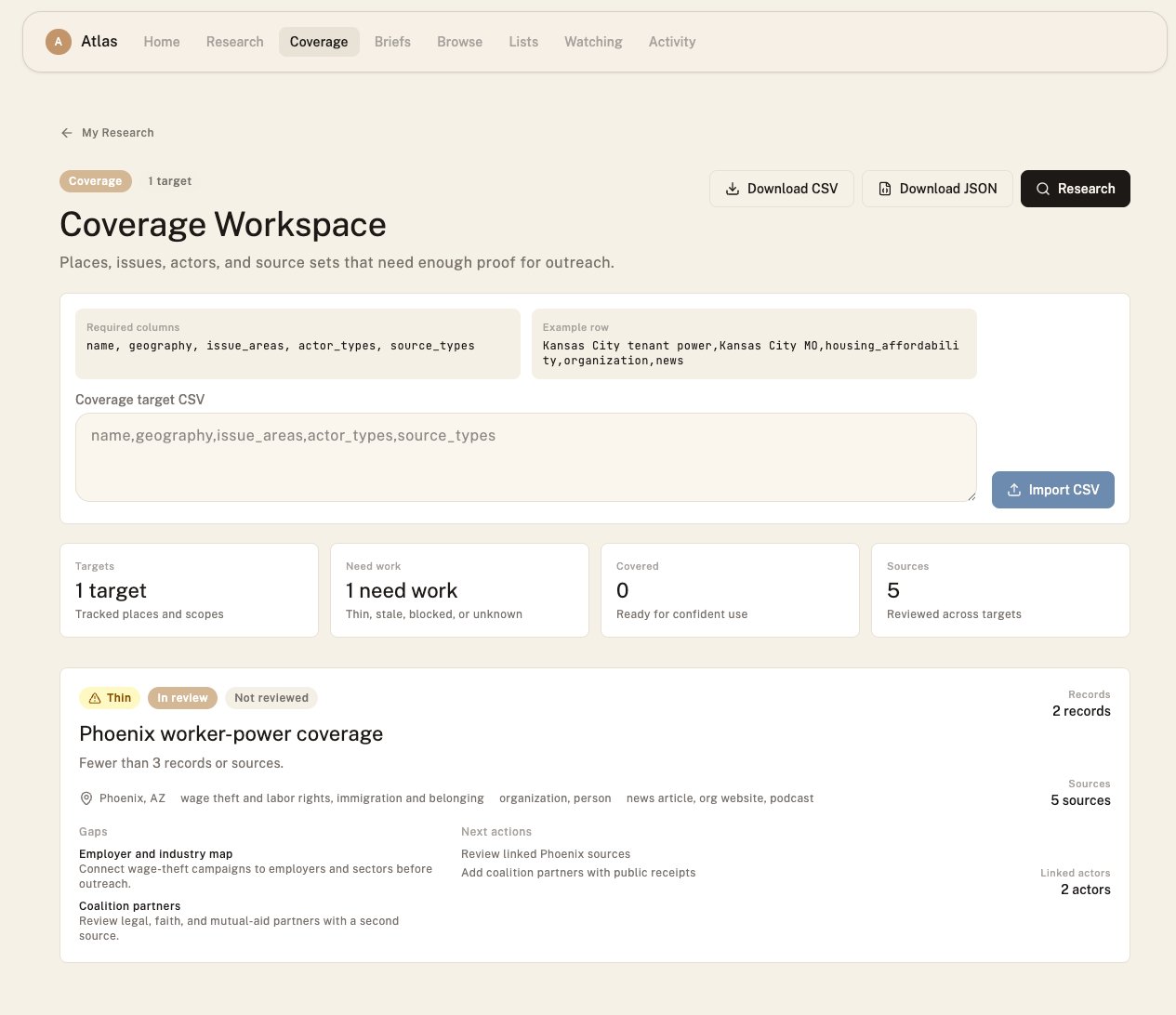Click the In review status badge
This screenshot has height=1015, width=1176.
[182, 698]
